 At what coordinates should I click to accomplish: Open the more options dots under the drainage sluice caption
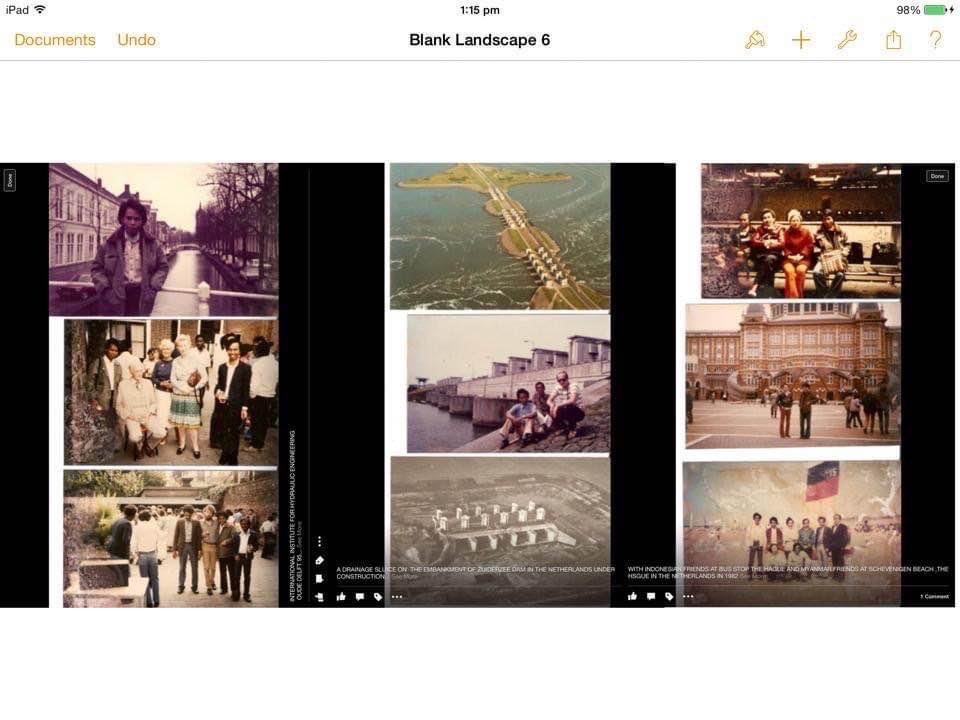(397, 597)
